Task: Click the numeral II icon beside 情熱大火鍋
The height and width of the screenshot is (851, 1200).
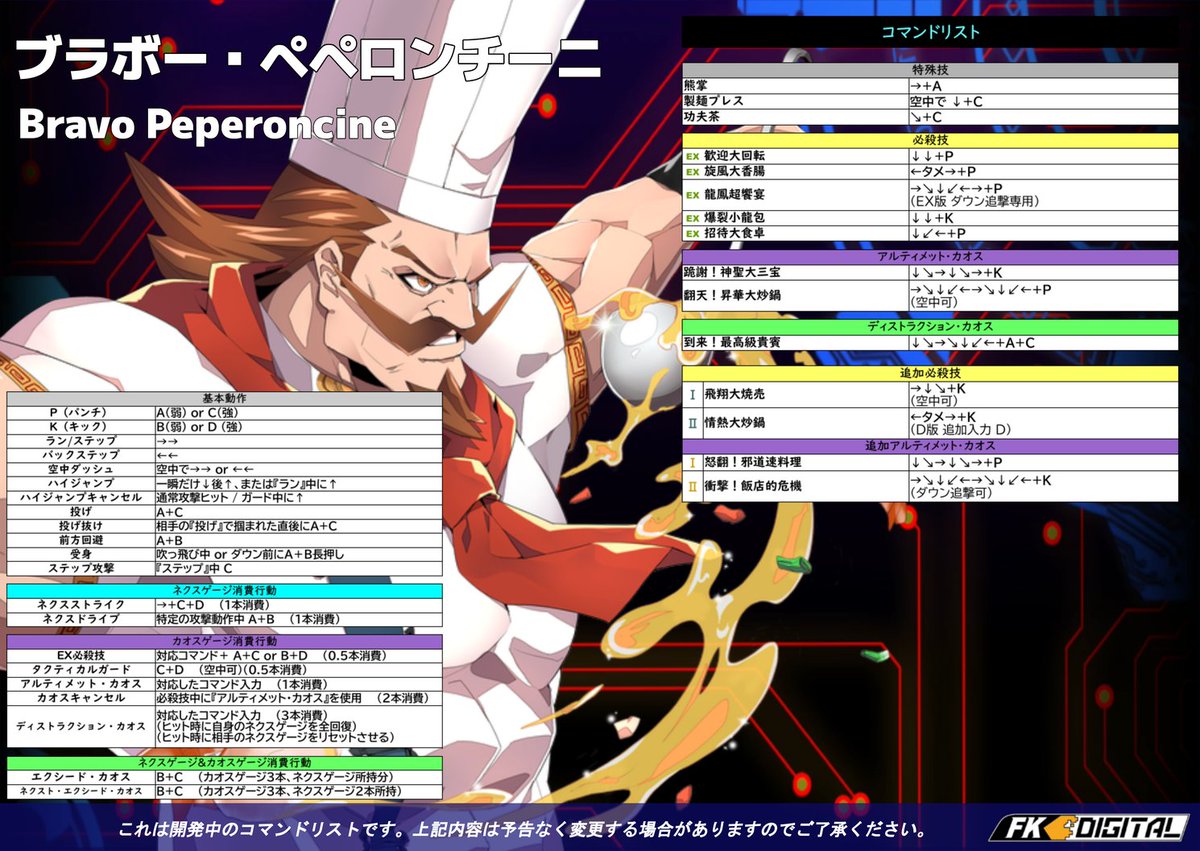Action: [692, 422]
